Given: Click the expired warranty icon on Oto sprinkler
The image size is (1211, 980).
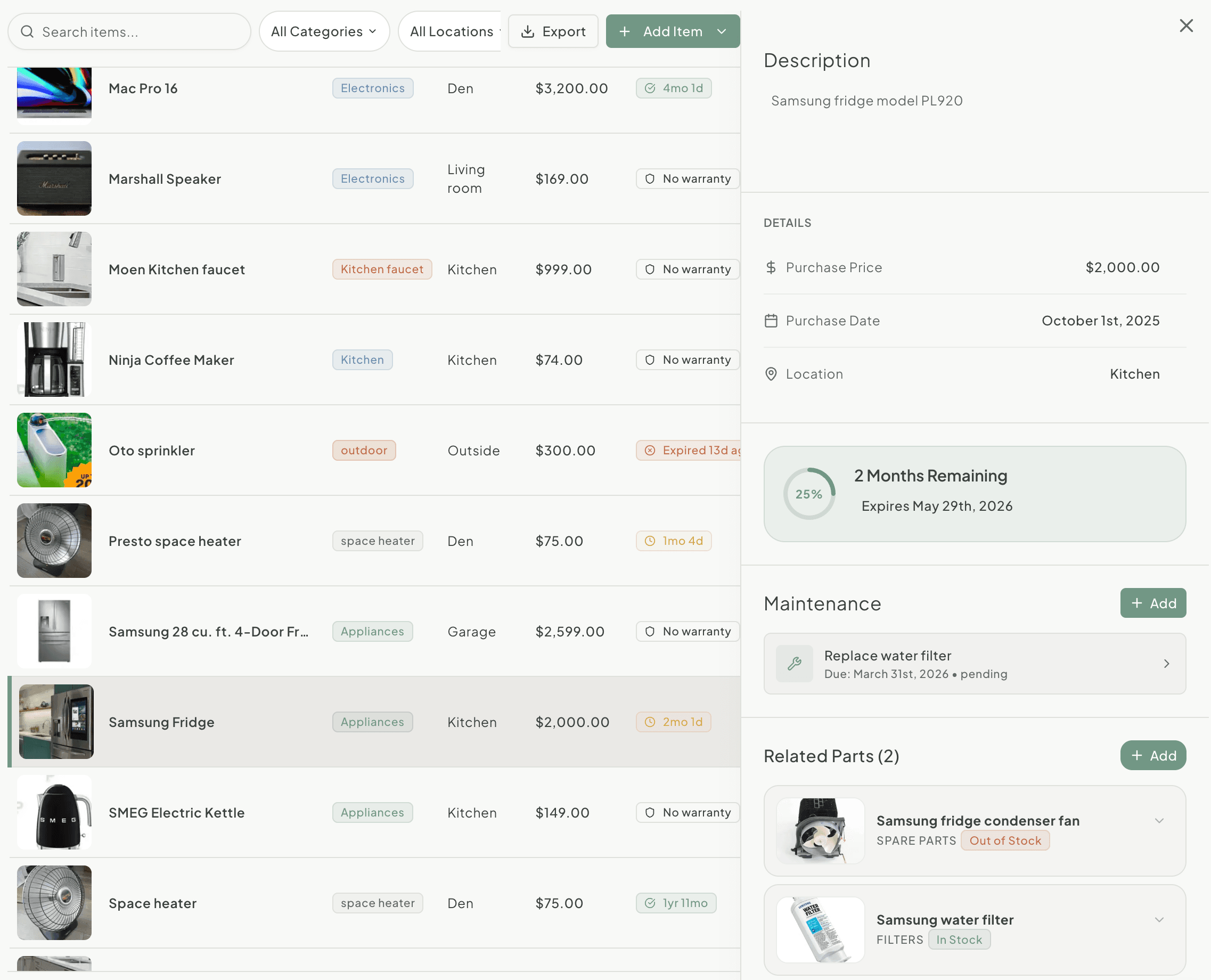Looking at the screenshot, I should click(650, 451).
